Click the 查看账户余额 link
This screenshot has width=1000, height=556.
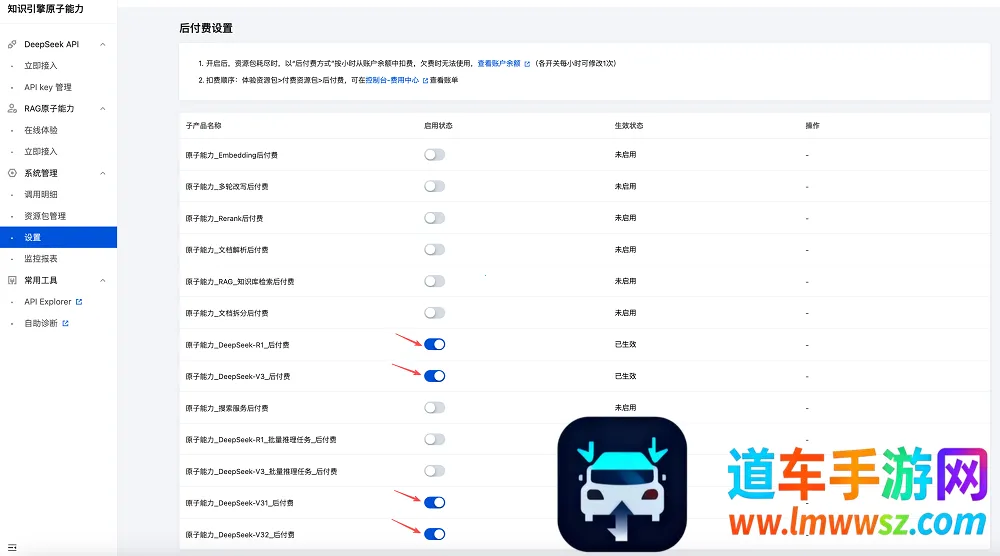coord(499,64)
